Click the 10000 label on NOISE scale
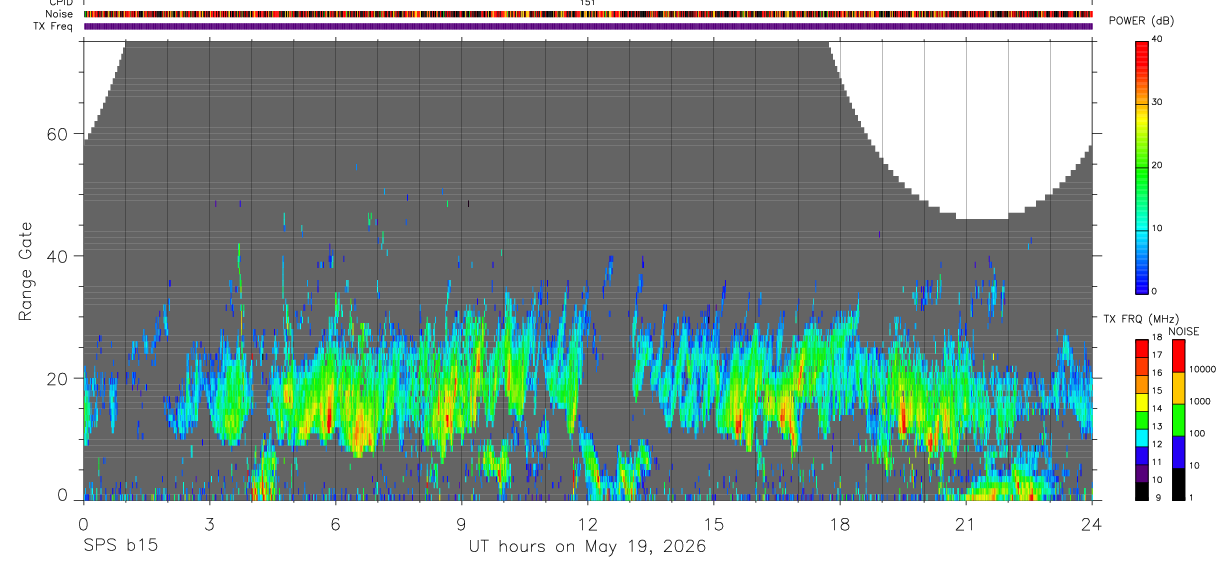Viewport: 1228px width, 567px height. pos(1202,369)
